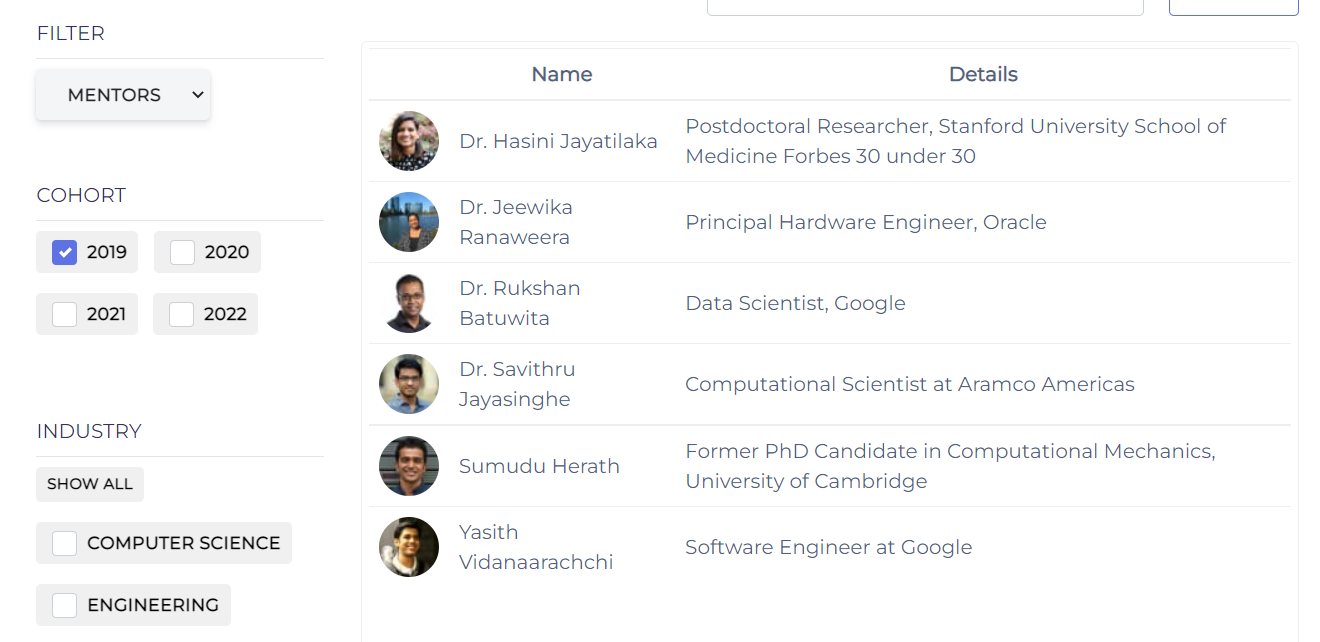
Task: Open Sumudu Herath's name link
Action: [x=539, y=466]
